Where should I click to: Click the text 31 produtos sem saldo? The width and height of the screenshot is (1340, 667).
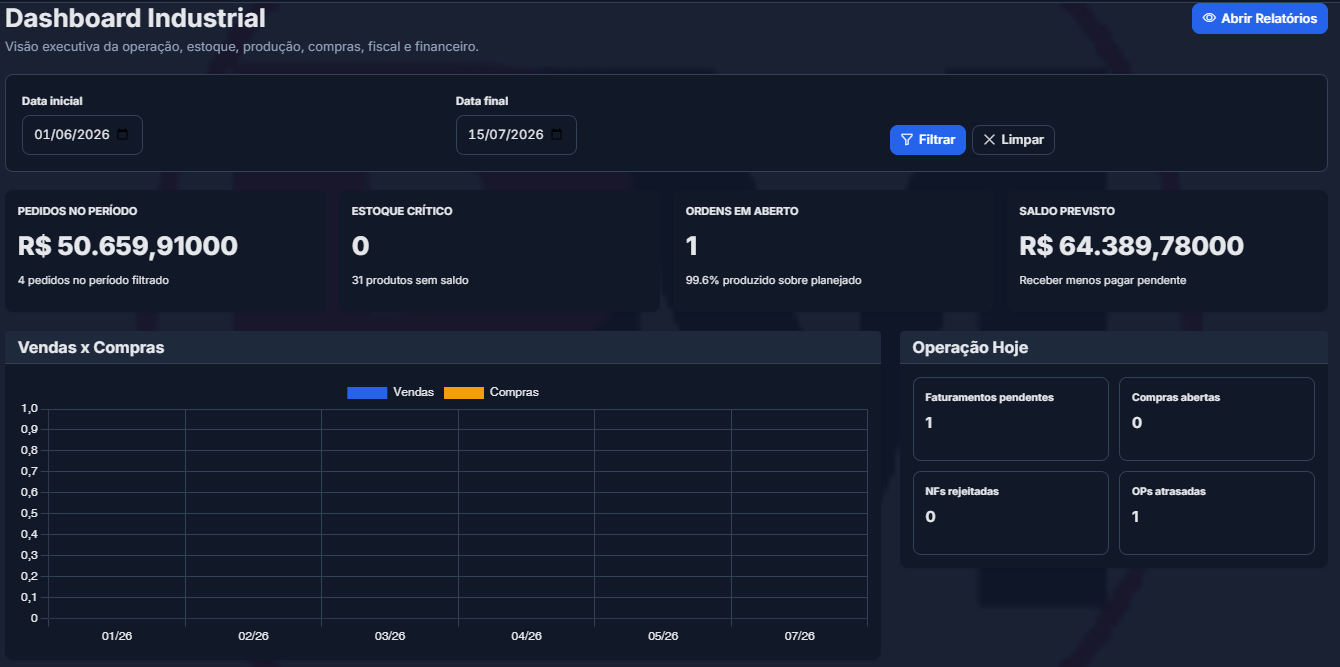(410, 280)
